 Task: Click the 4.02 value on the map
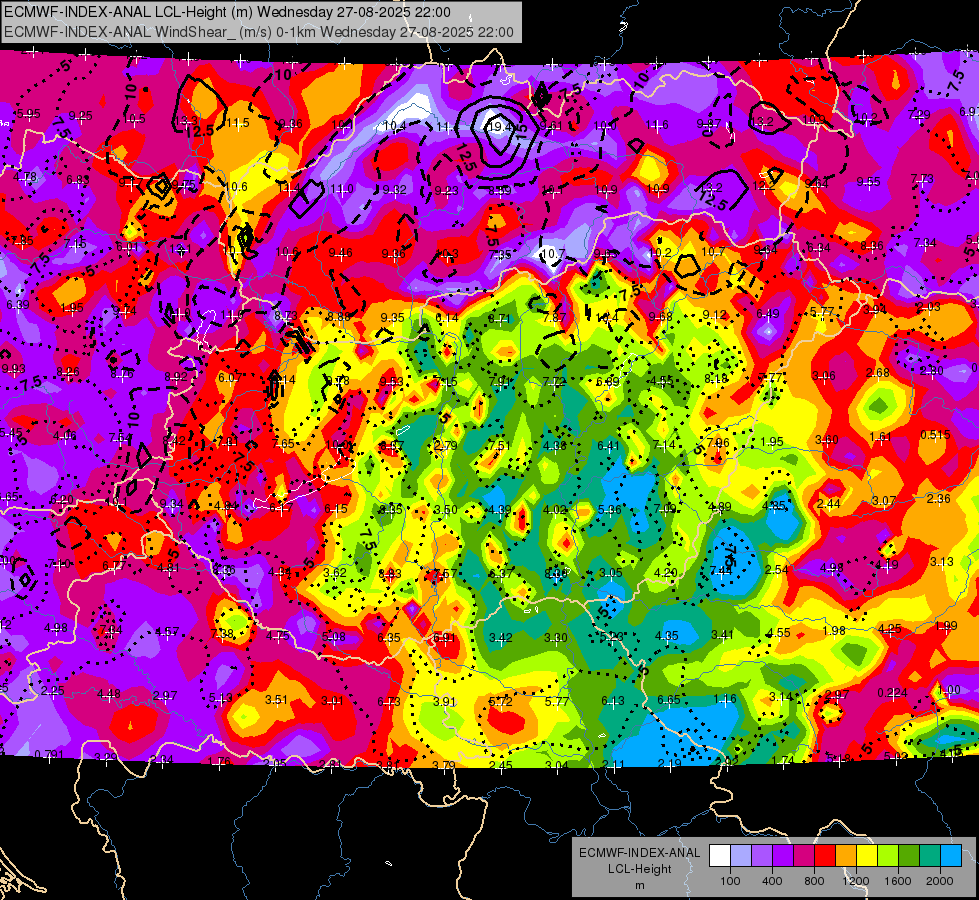554,510
